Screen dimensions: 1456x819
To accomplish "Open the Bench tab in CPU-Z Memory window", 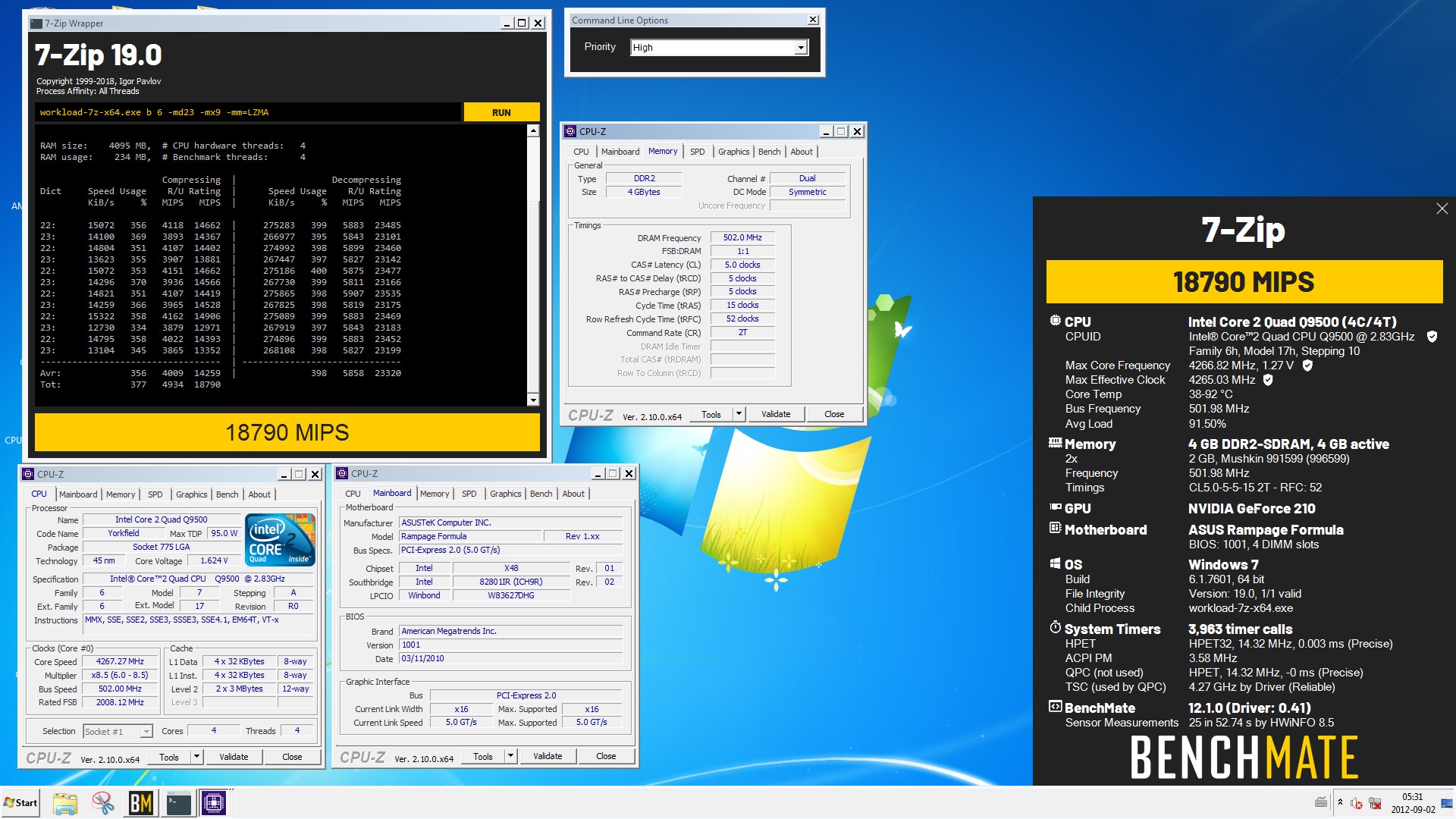I will 769,152.
